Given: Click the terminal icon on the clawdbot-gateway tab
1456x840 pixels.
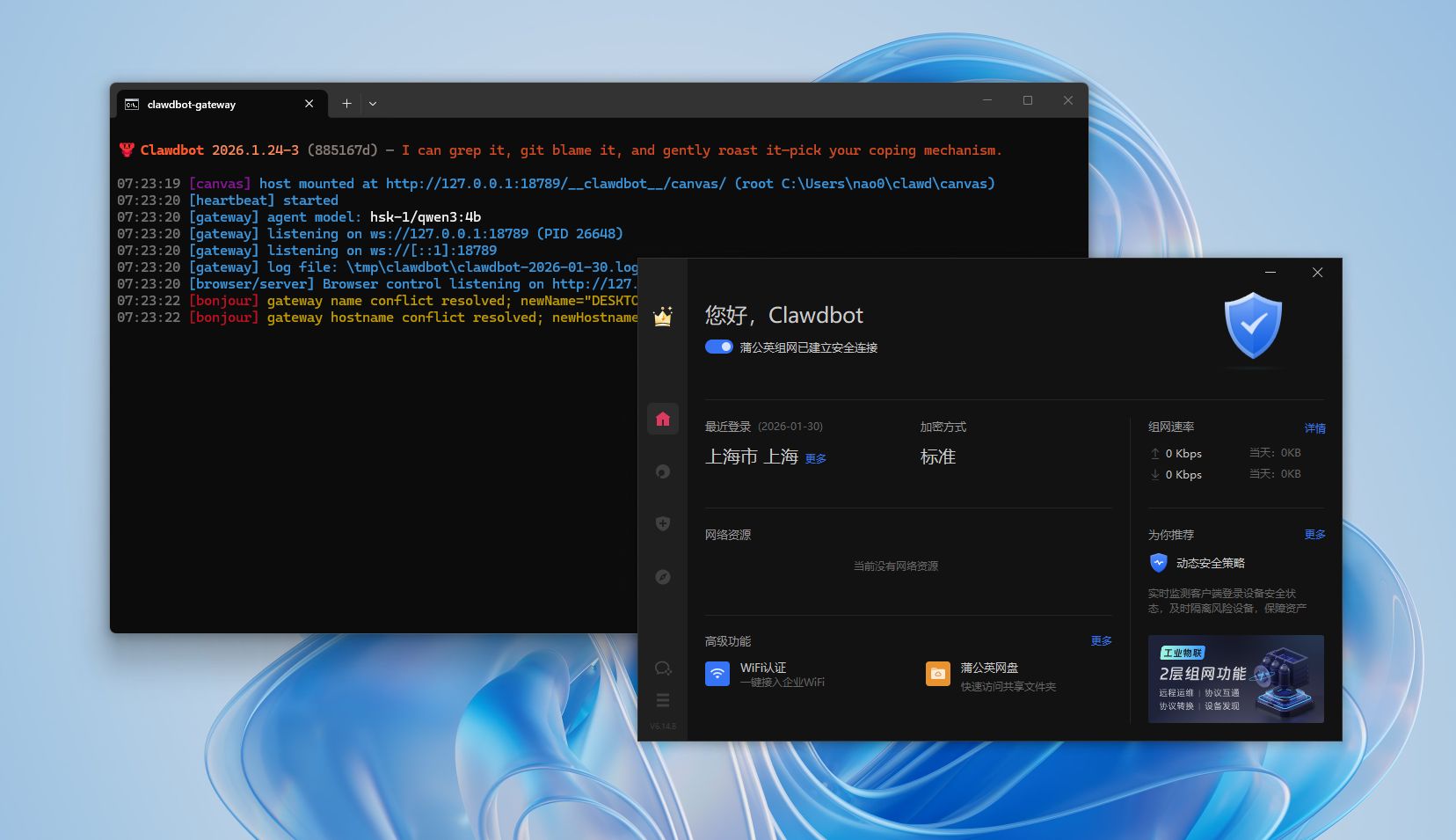Looking at the screenshot, I should [x=132, y=104].
